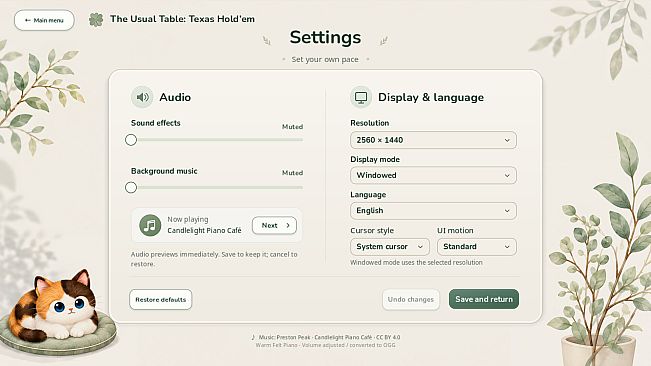Click the 'Set your own pace' subtitle
Viewport: 651px width, 366px height.
(325, 59)
